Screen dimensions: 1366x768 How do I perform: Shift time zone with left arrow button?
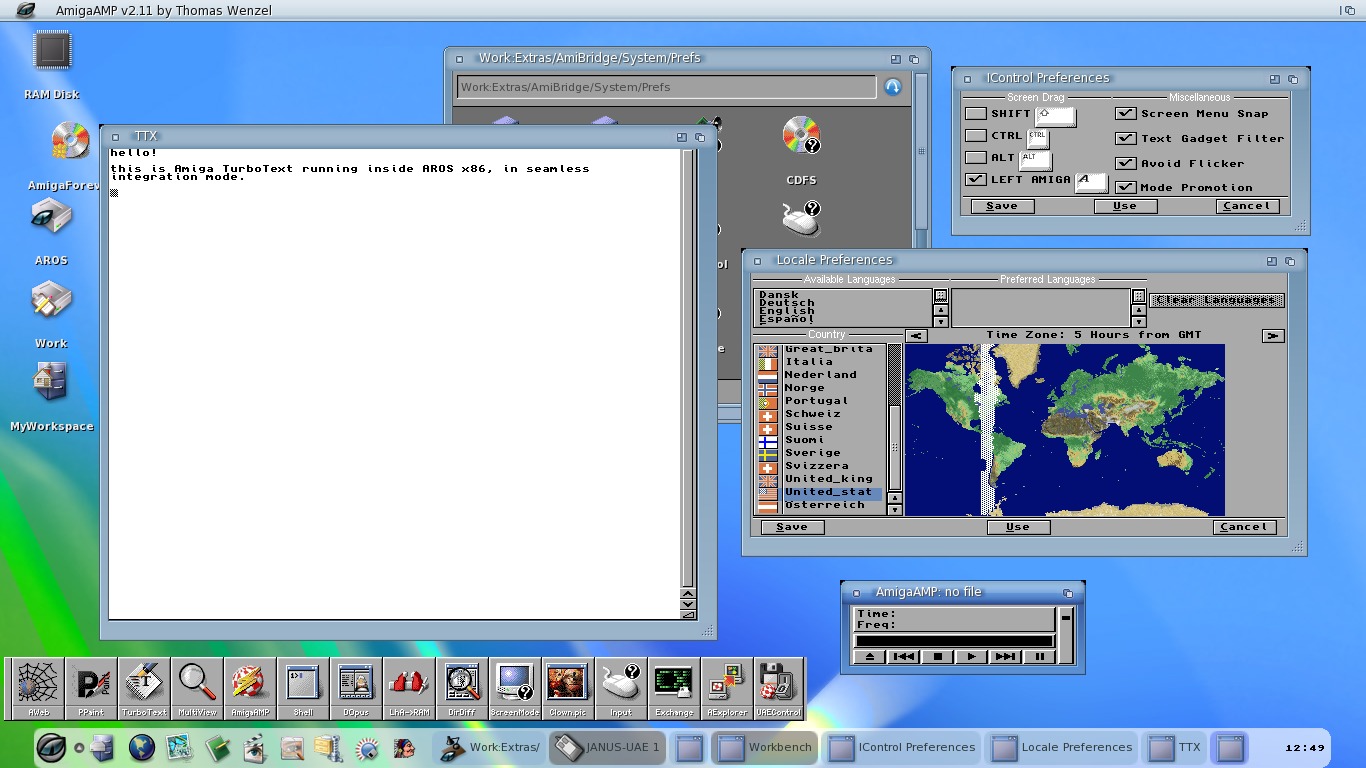[916, 336]
